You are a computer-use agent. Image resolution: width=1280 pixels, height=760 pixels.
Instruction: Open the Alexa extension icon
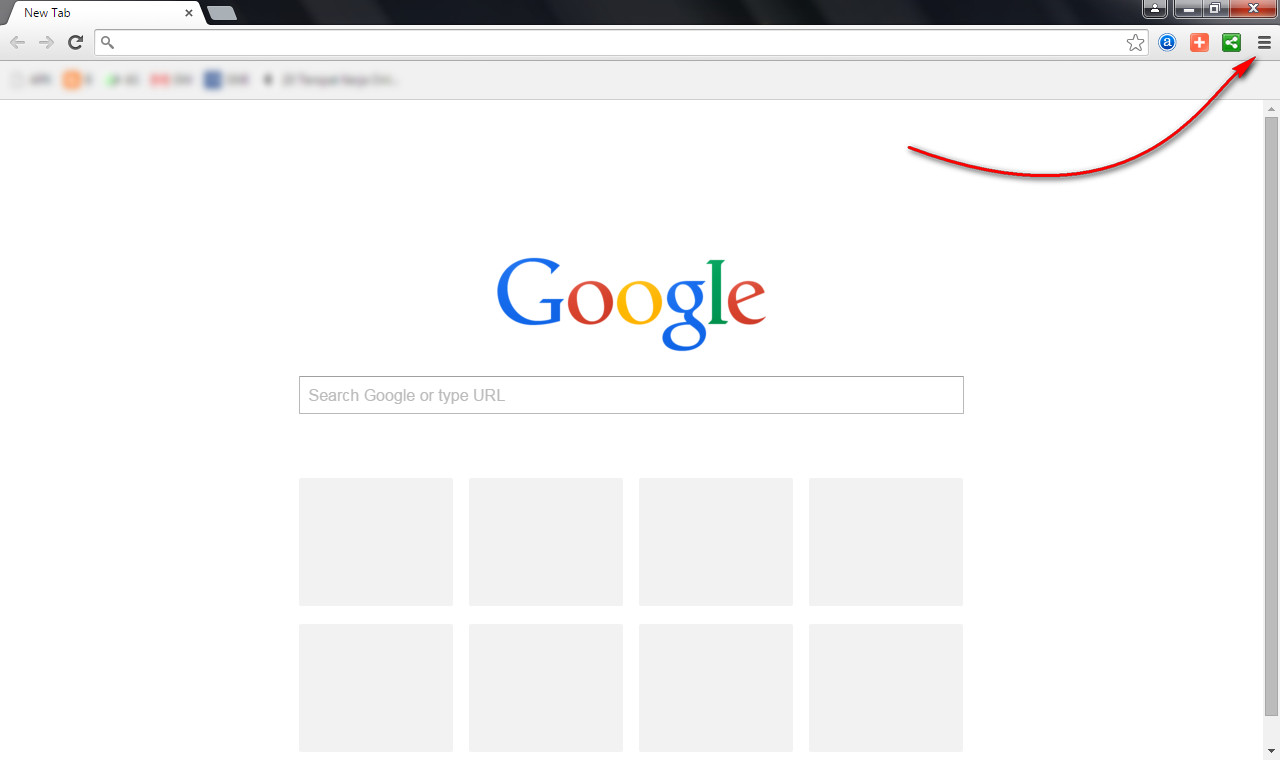coord(1167,43)
